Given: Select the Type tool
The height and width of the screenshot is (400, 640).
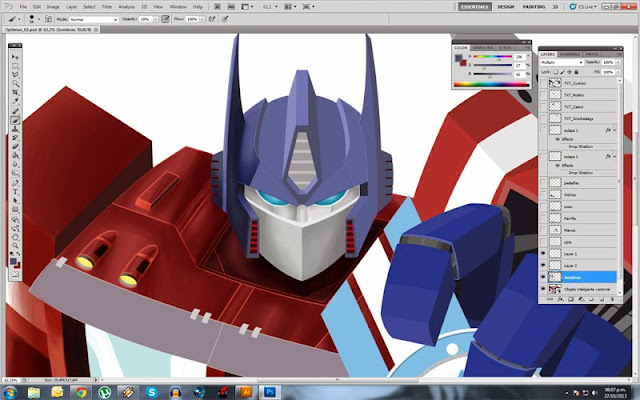Looking at the screenshot, I should 15,192.
